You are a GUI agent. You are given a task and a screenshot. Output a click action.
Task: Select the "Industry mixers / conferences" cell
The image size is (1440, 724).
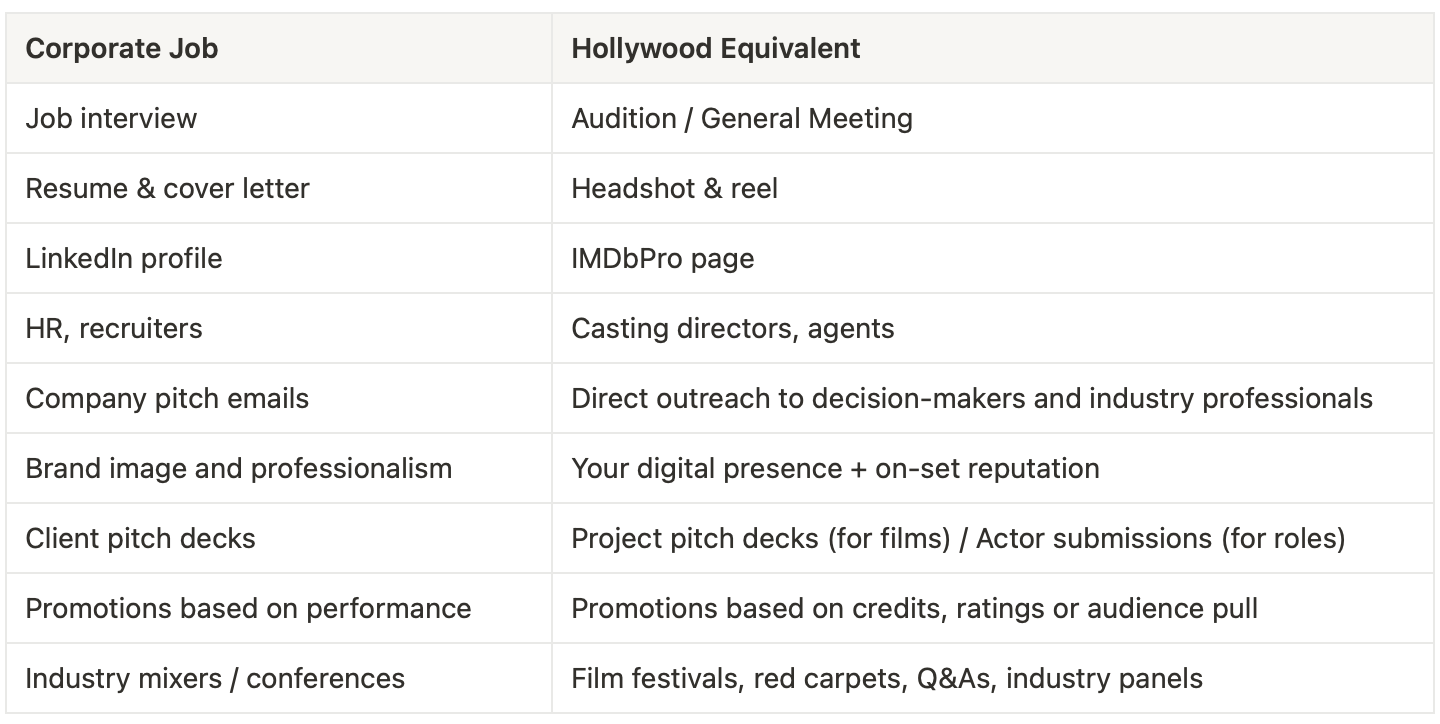[215, 678]
